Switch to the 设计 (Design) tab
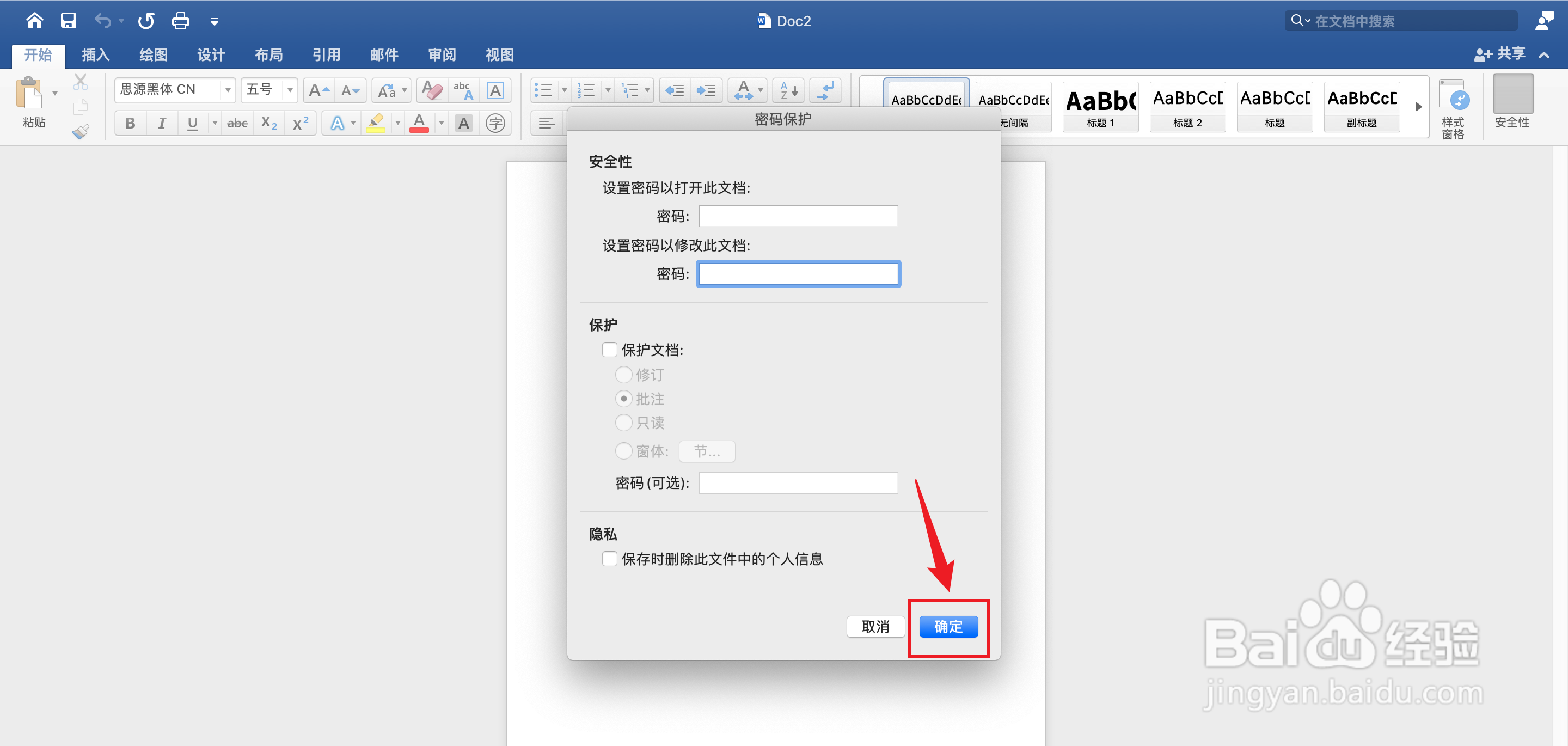Image resolution: width=1568 pixels, height=746 pixels. tap(211, 56)
